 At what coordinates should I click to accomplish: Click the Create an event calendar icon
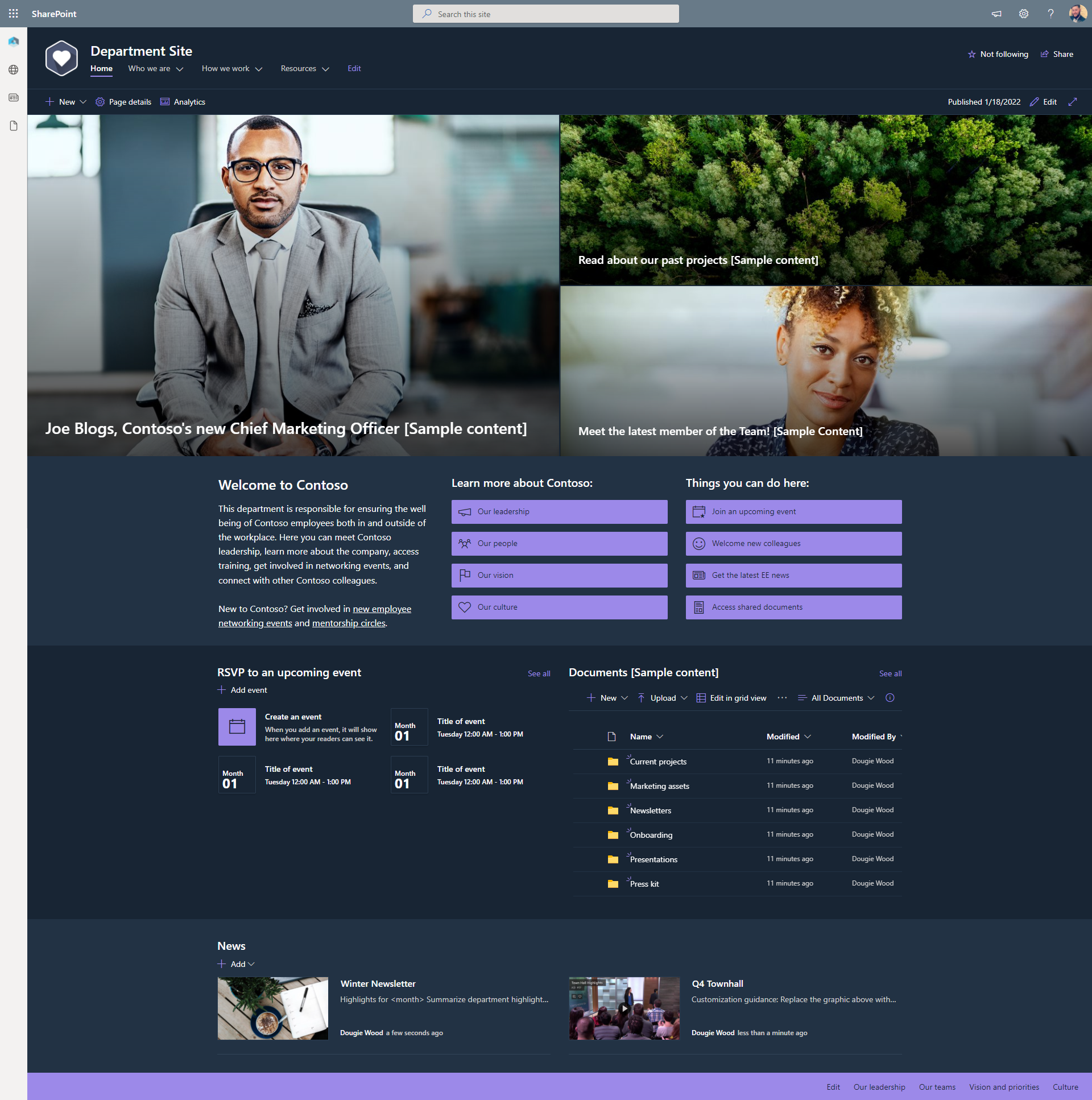coord(237,727)
